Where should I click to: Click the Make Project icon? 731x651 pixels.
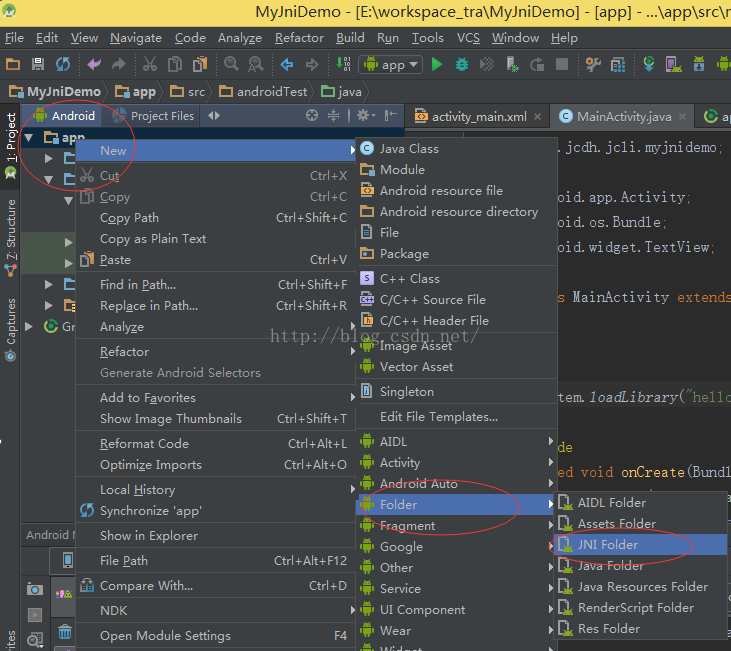pyautogui.click(x=344, y=64)
